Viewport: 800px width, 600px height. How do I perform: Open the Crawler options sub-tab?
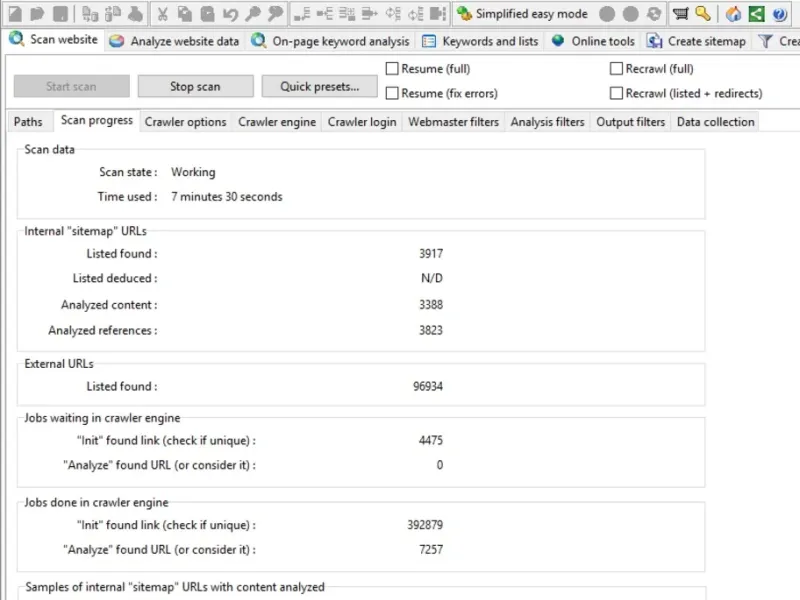point(185,122)
